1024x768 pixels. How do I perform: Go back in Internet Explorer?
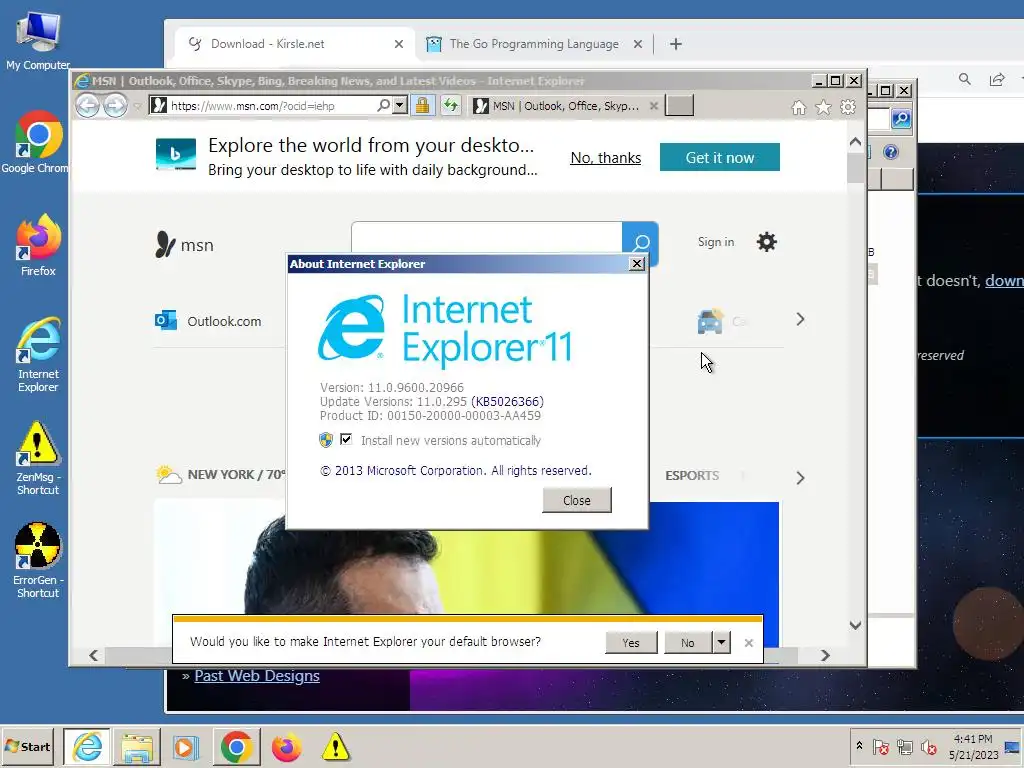[87, 105]
